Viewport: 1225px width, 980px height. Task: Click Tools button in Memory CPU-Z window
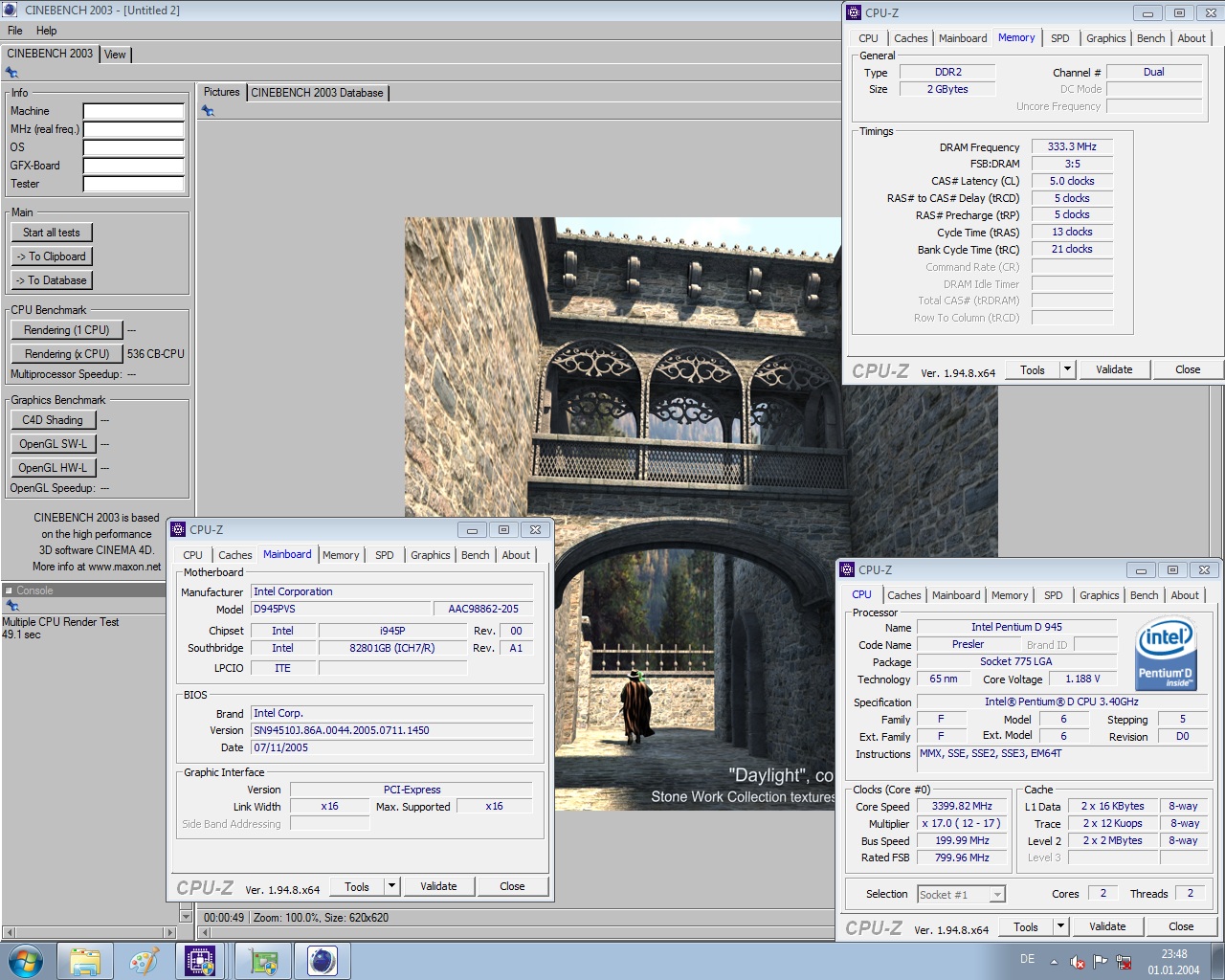coord(1033,369)
